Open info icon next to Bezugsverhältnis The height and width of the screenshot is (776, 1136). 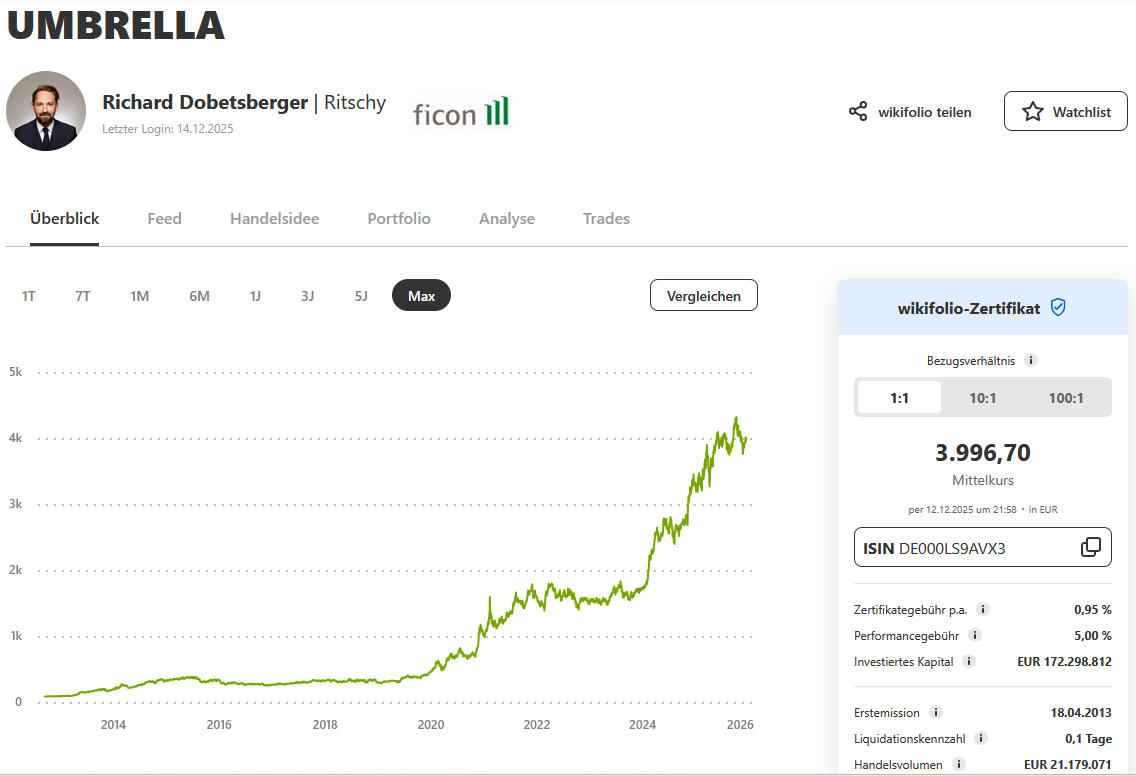[x=1031, y=360]
